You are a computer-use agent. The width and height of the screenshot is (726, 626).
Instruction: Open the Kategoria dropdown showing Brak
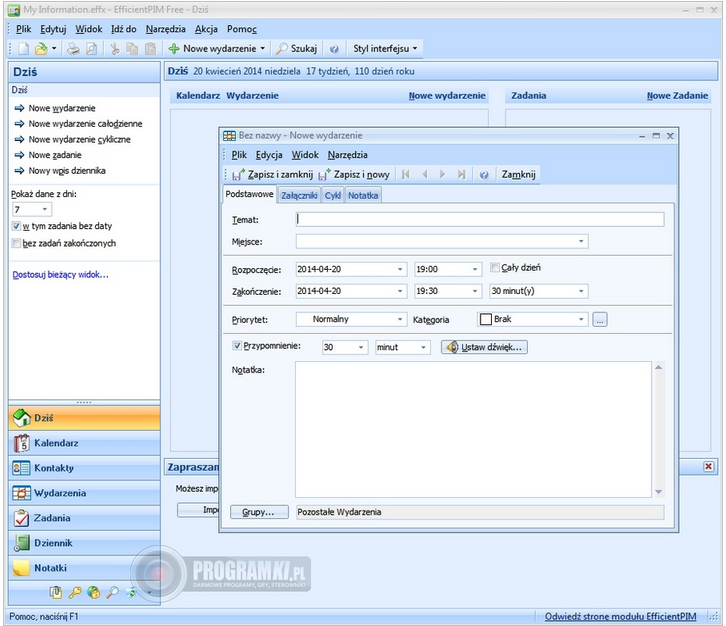click(581, 319)
